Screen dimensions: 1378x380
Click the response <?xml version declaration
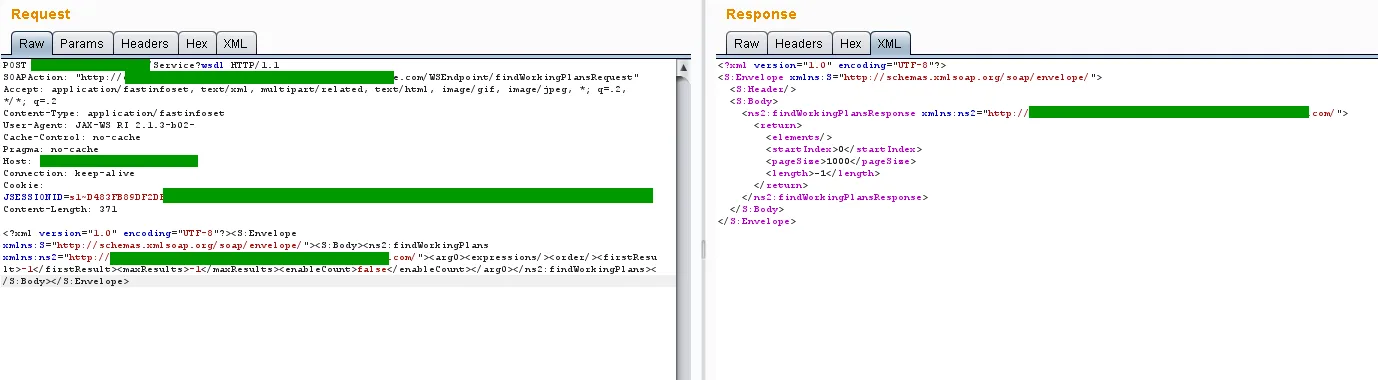(x=832, y=65)
